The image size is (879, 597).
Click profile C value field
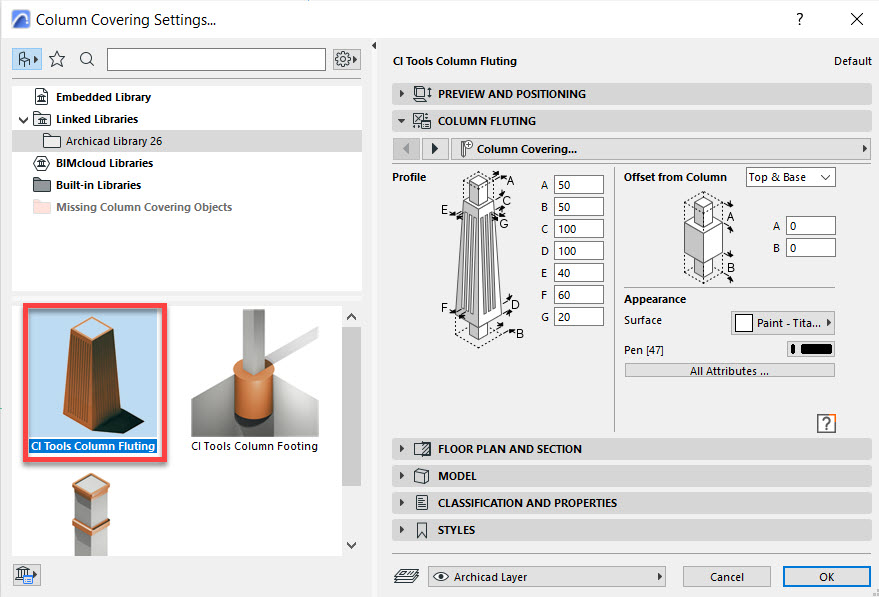pos(579,229)
